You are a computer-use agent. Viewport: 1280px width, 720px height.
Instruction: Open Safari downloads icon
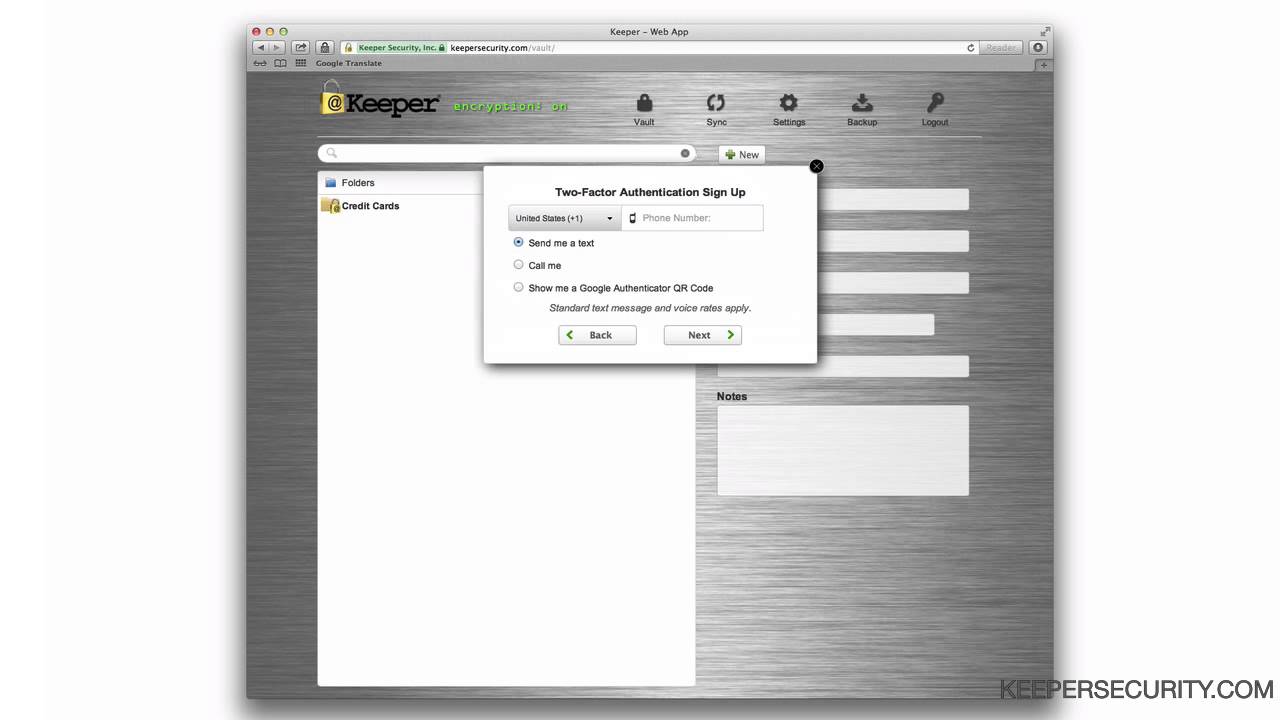1038,47
